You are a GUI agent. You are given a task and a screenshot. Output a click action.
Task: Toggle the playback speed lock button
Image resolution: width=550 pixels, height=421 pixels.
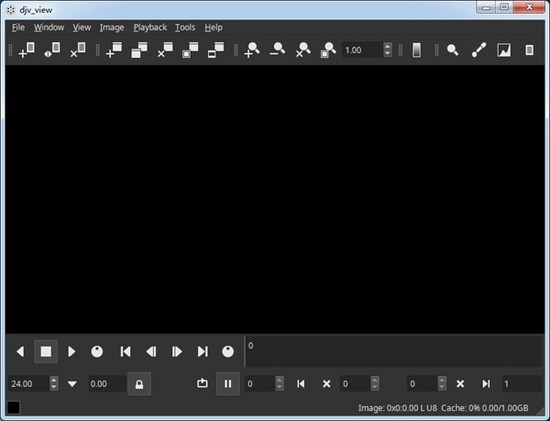(x=139, y=384)
